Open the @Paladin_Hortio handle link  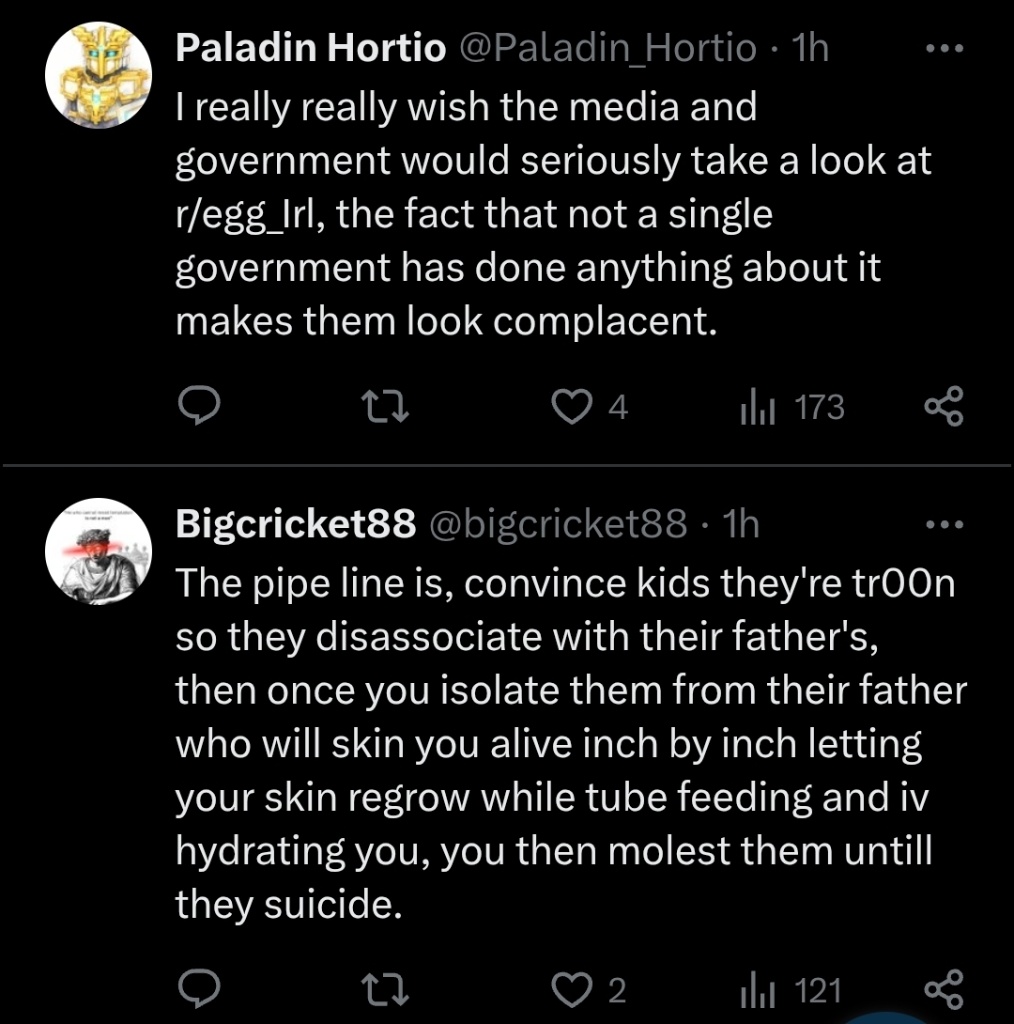[x=606, y=49]
